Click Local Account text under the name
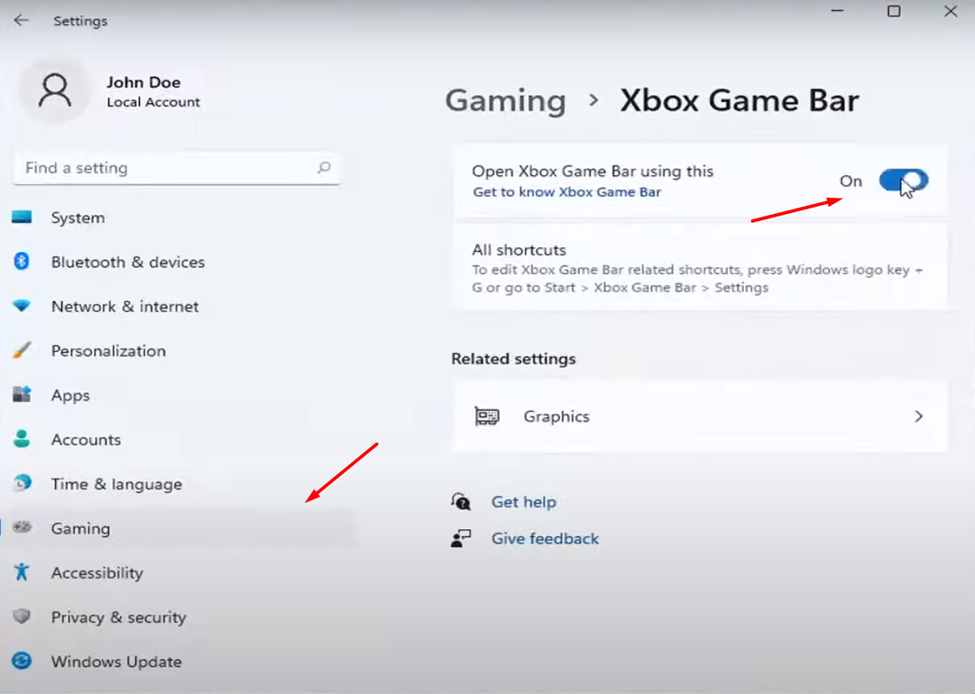 [x=153, y=102]
